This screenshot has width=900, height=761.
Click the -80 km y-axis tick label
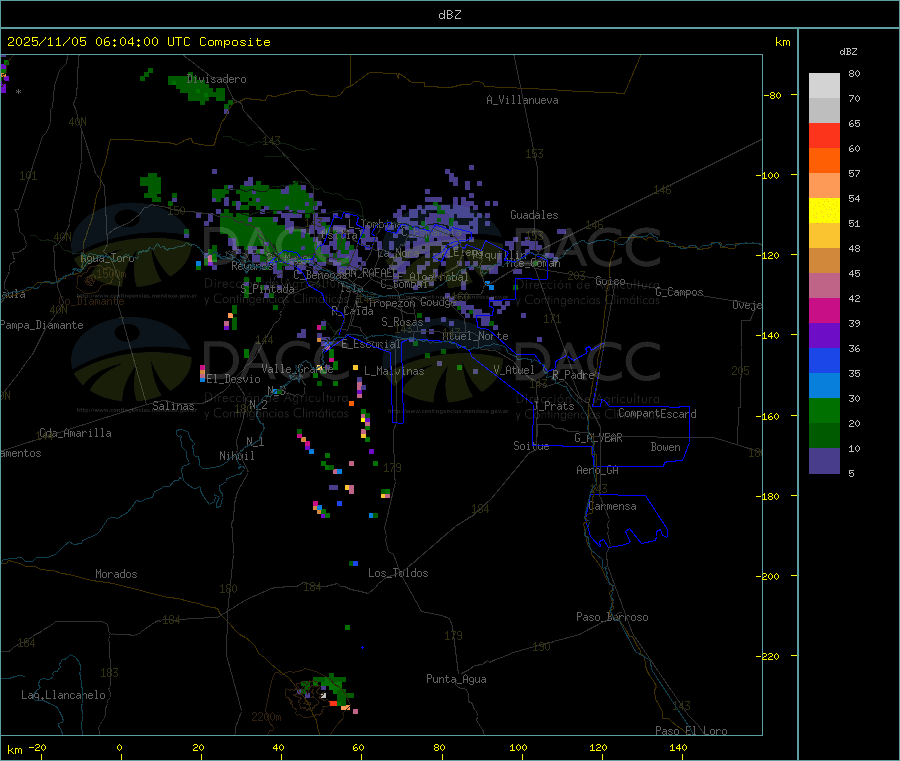pos(773,95)
